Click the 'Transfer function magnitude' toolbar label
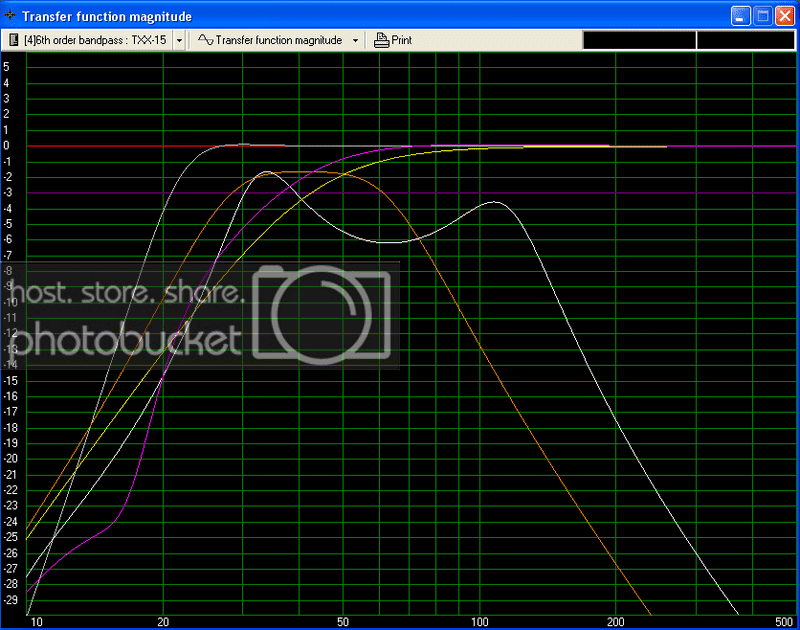Screen dimensions: 800x630 279,40
